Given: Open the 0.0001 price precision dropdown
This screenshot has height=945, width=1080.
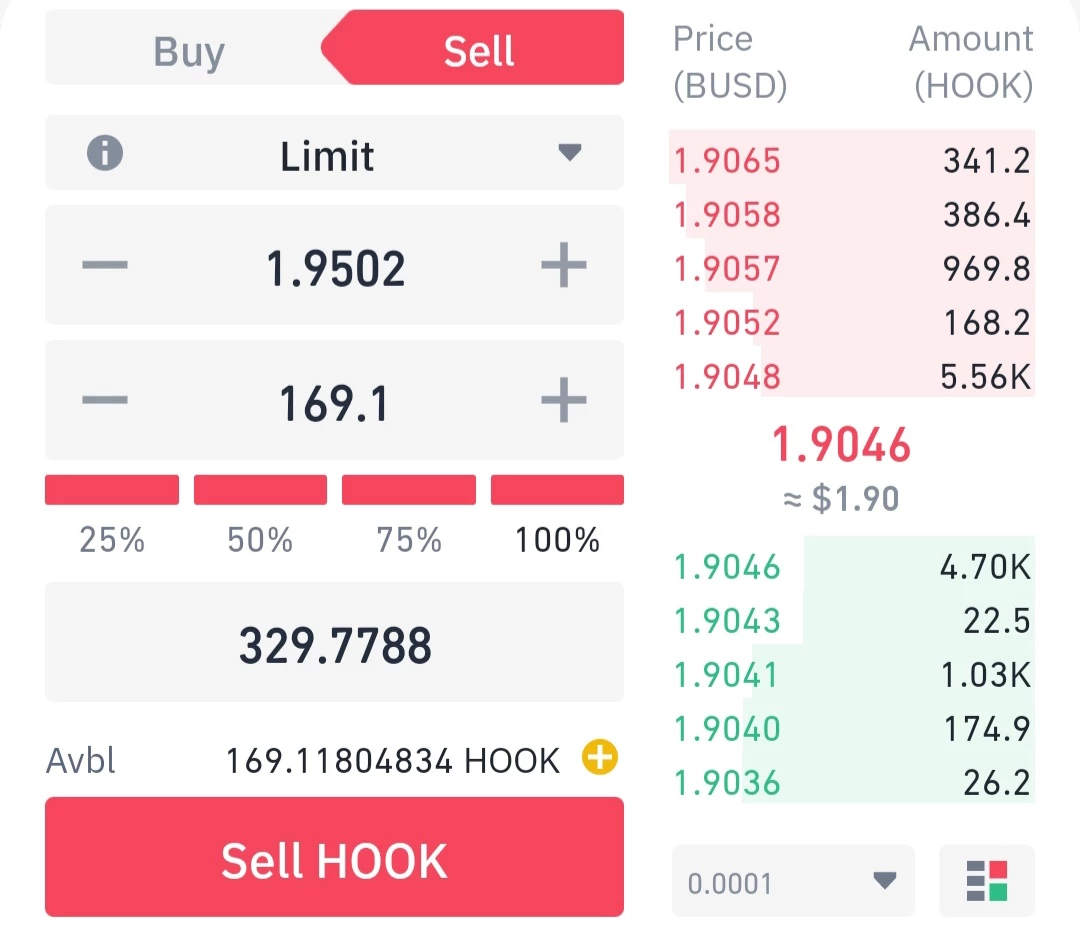Looking at the screenshot, I should tap(793, 881).
